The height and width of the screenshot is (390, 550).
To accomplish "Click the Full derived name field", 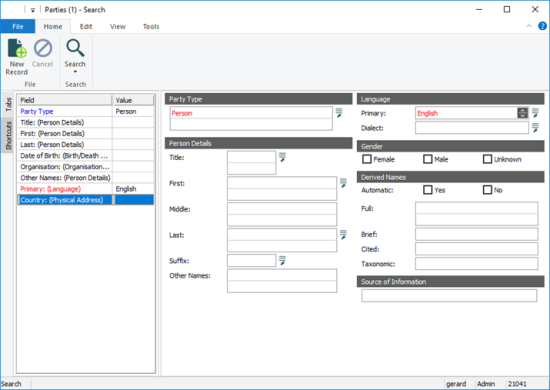I will click(x=477, y=214).
